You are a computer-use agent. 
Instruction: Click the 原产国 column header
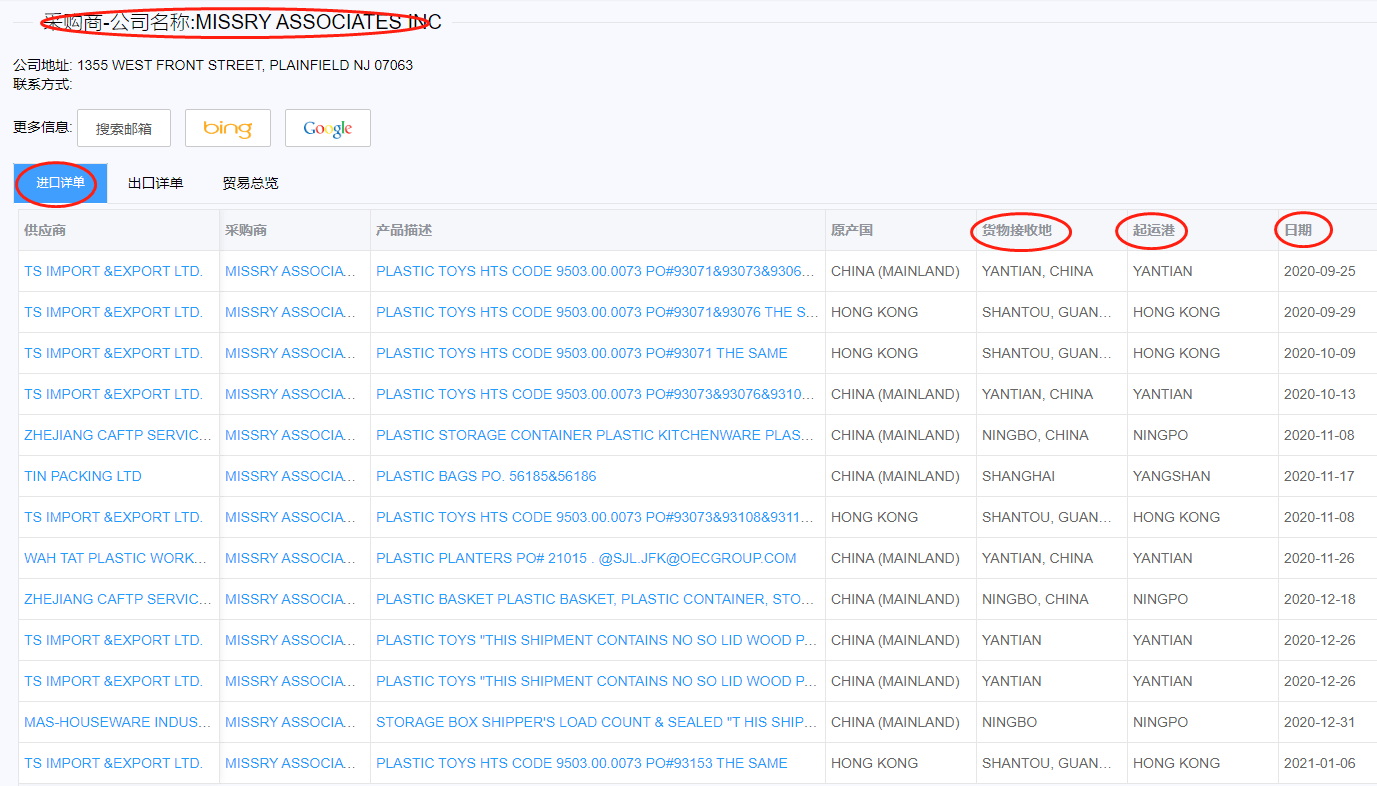click(852, 230)
